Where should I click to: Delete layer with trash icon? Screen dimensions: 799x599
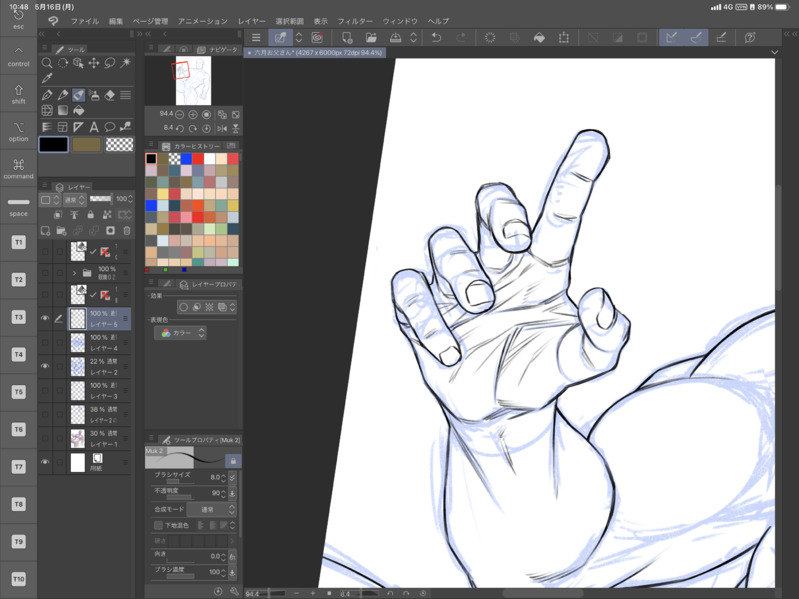(126, 231)
